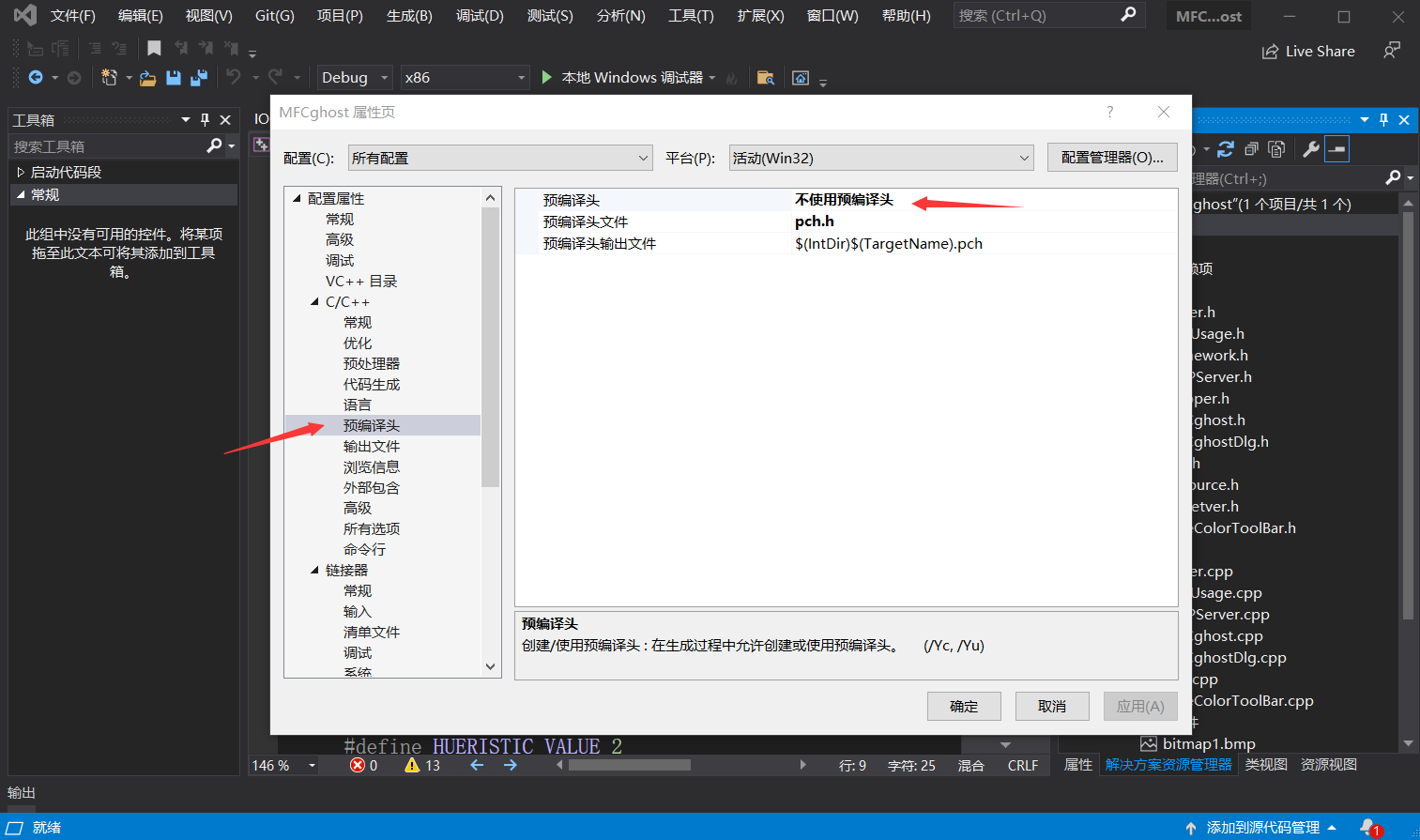Start debugging with the green play icon

pyautogui.click(x=547, y=77)
